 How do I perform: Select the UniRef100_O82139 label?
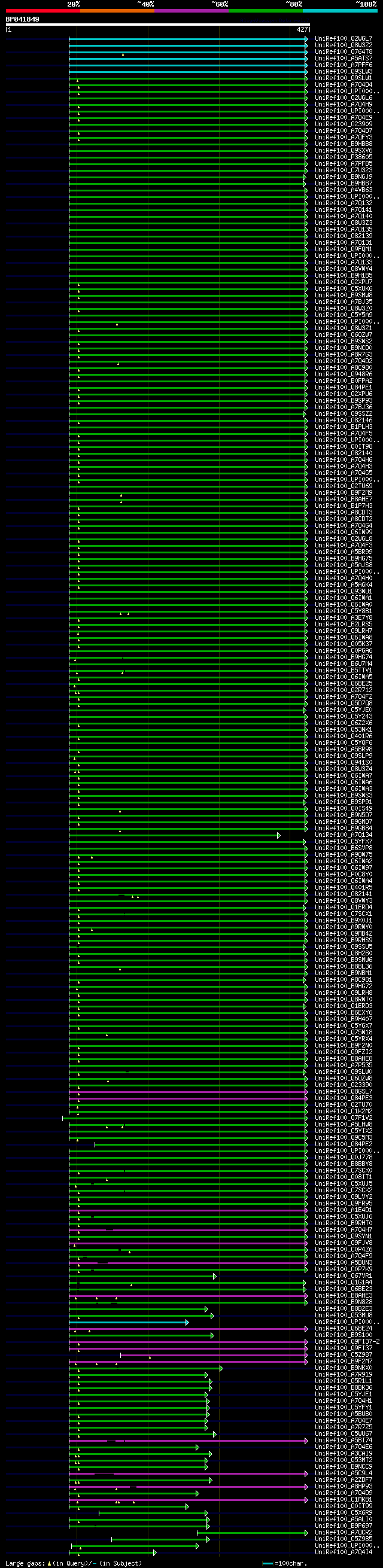click(x=344, y=236)
